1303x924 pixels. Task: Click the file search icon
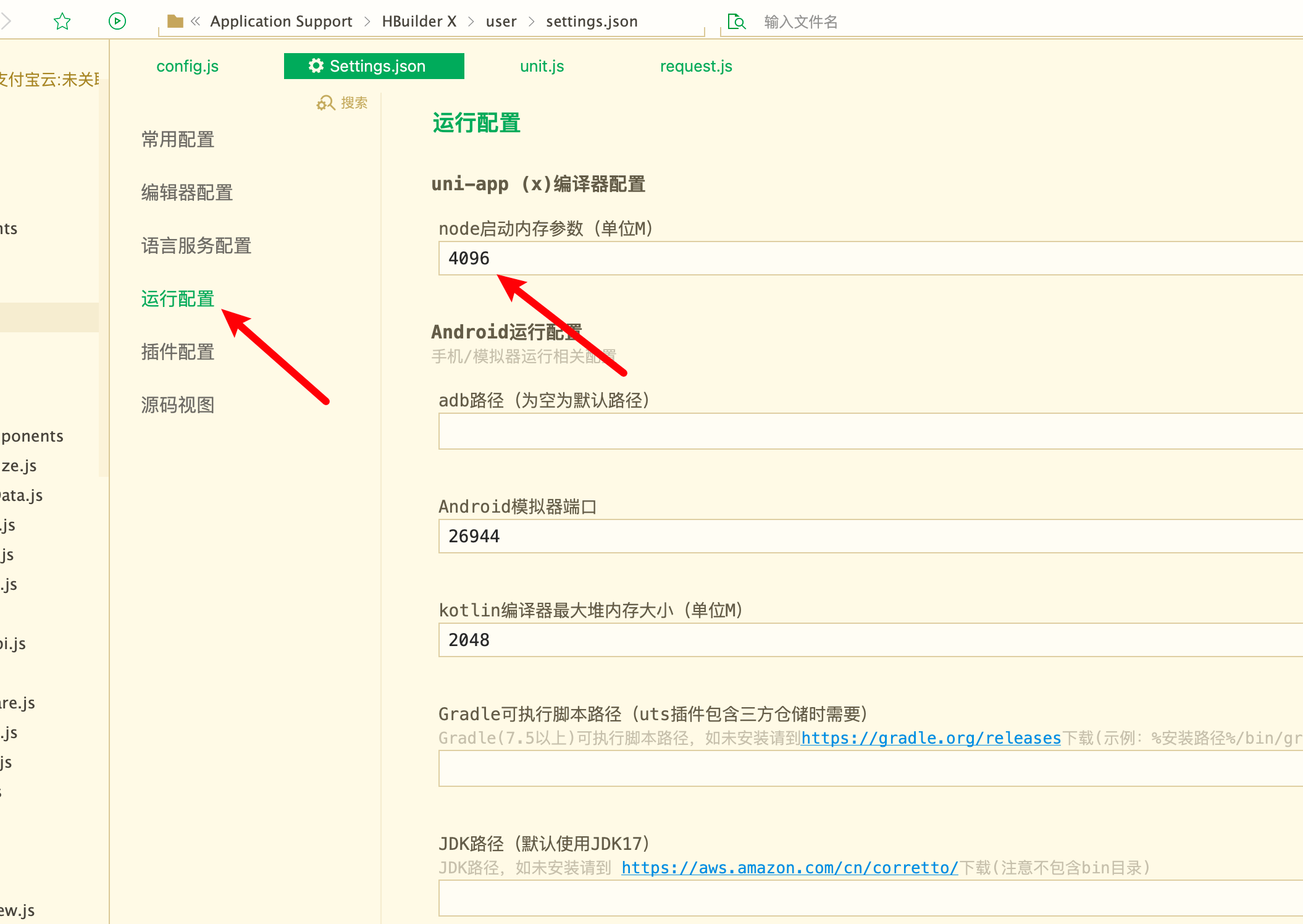click(x=736, y=22)
